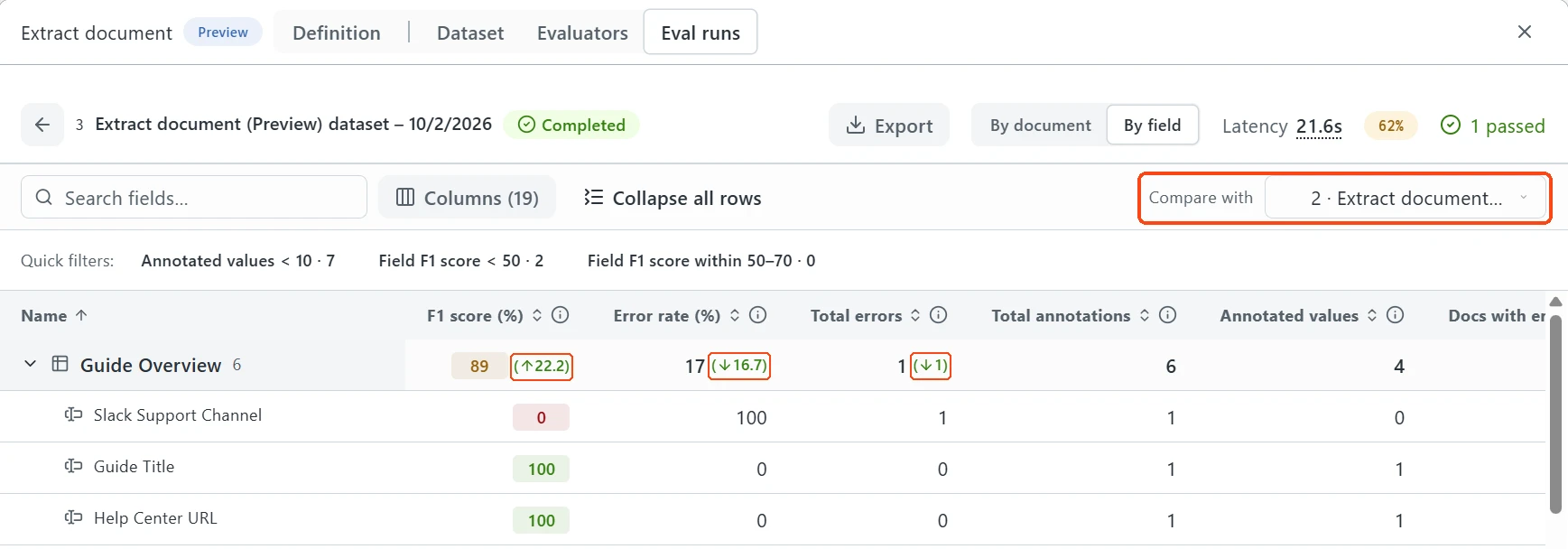Viewport: 1568px width, 549px height.
Task: Sort by Total errors column
Action: (915, 315)
